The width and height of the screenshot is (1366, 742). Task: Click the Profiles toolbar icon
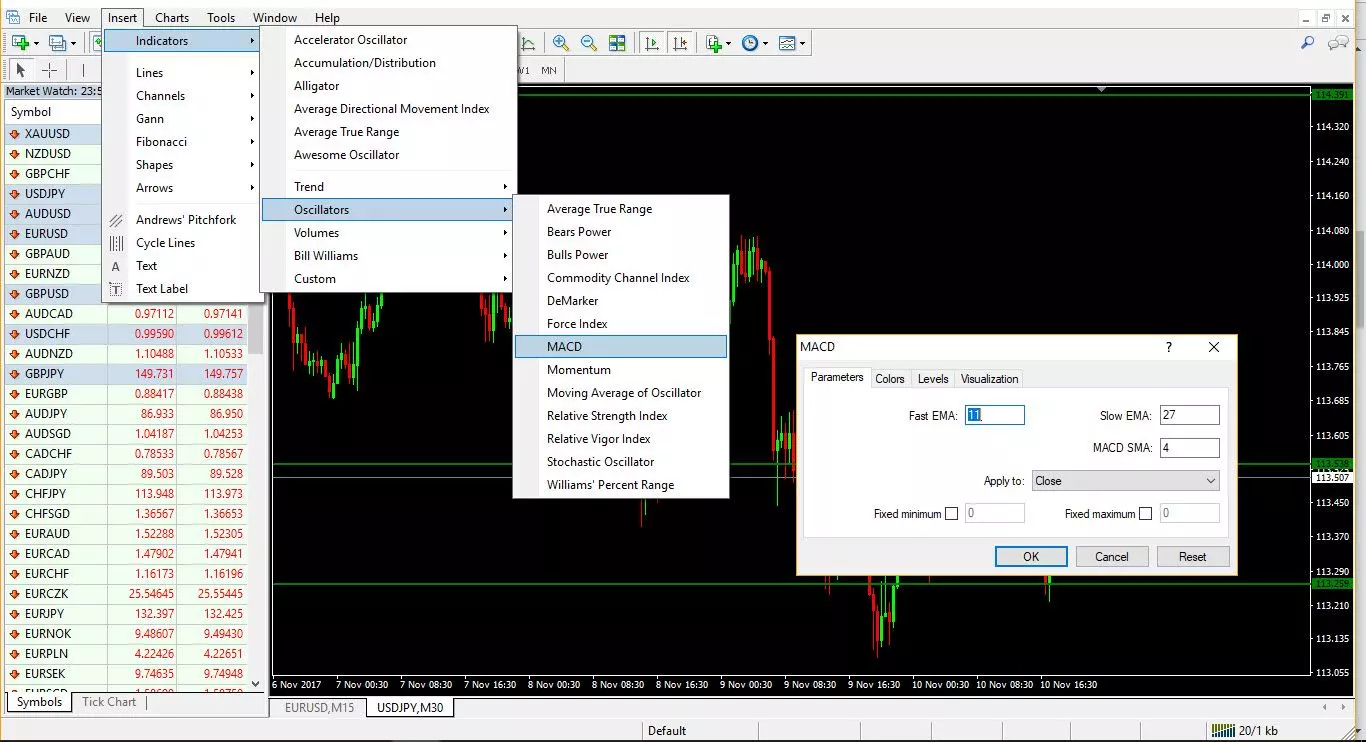pos(57,43)
